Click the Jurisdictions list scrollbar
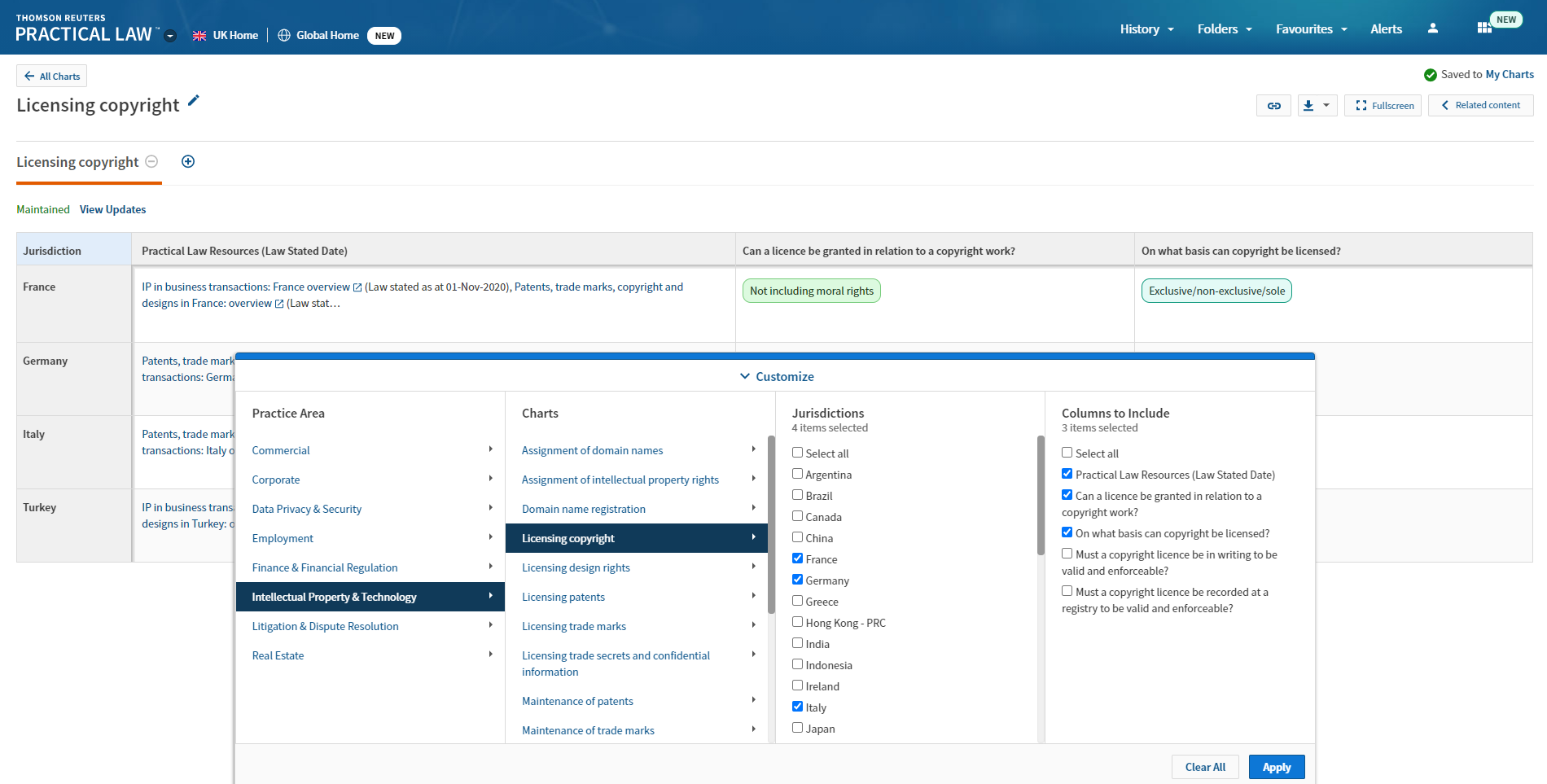Image resolution: width=1547 pixels, height=784 pixels. point(1041,495)
